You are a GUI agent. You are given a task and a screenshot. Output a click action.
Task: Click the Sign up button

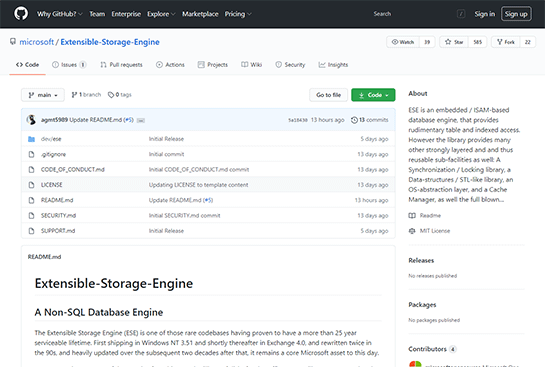[x=516, y=14]
